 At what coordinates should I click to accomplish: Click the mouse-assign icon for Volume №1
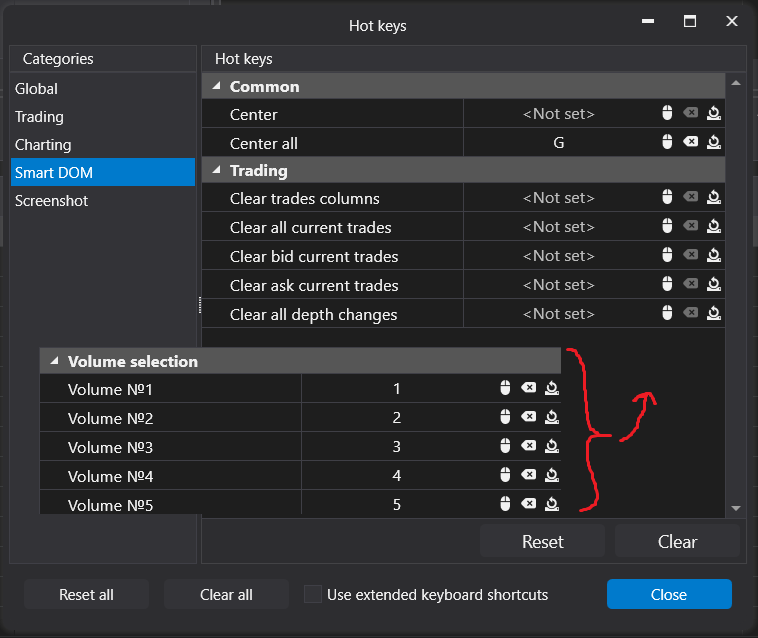(506, 388)
